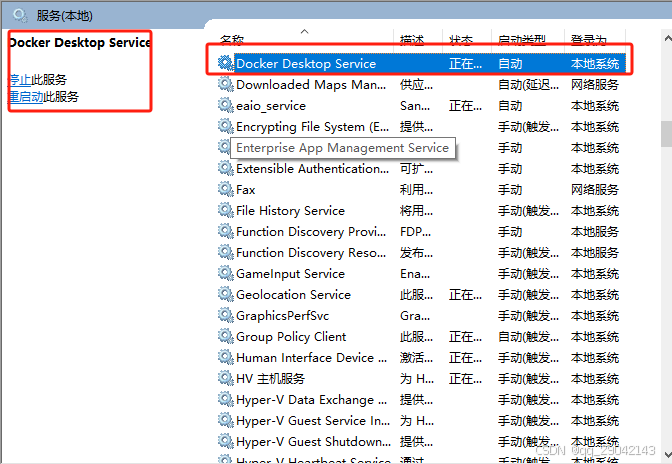Select Hyper-V Guest Service In... service
The image size is (672, 464).
(313, 420)
